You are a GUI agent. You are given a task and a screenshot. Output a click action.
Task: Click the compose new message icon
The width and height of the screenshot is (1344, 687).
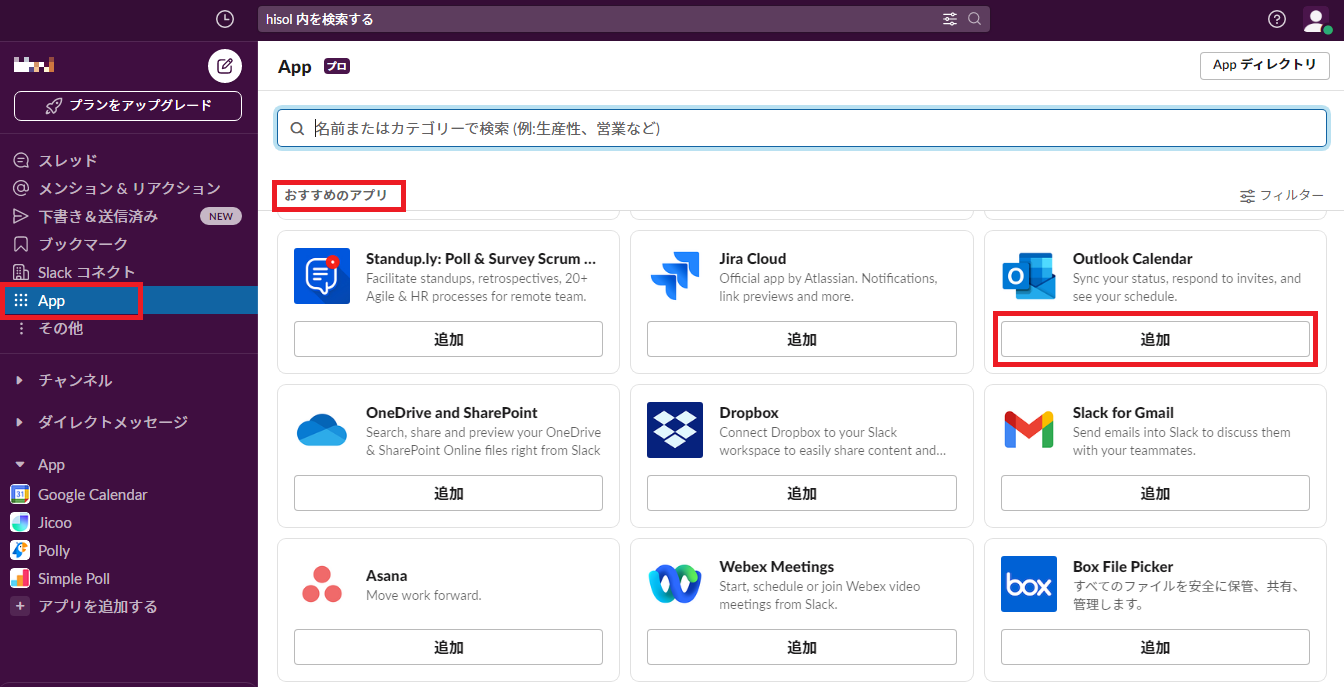(x=225, y=66)
